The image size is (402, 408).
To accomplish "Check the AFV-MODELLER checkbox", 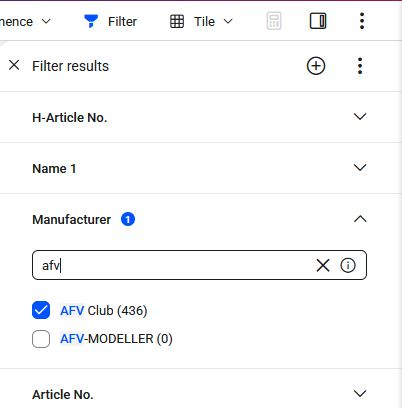I will click(x=41, y=339).
